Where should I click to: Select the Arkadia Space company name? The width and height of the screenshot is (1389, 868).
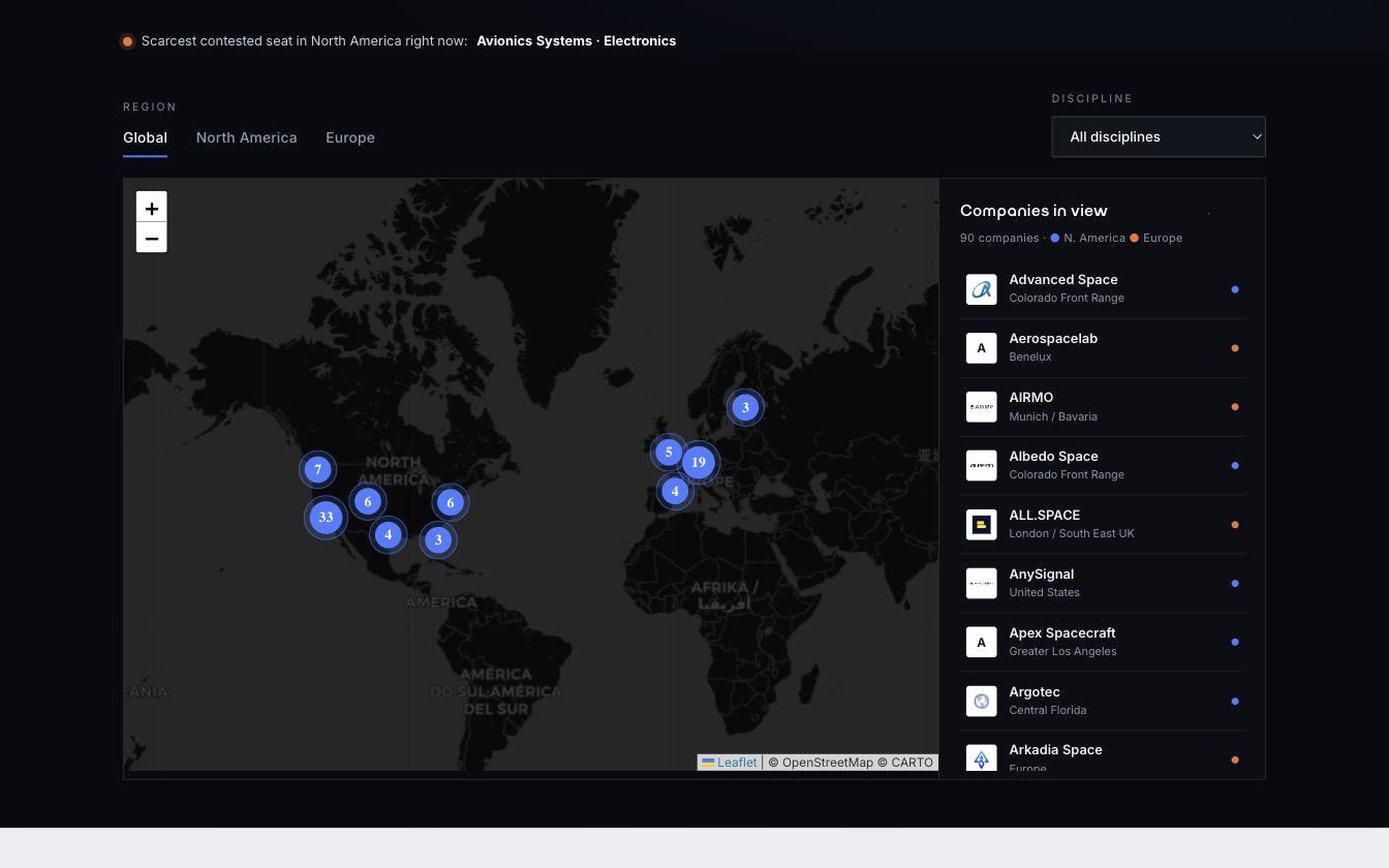1055,750
